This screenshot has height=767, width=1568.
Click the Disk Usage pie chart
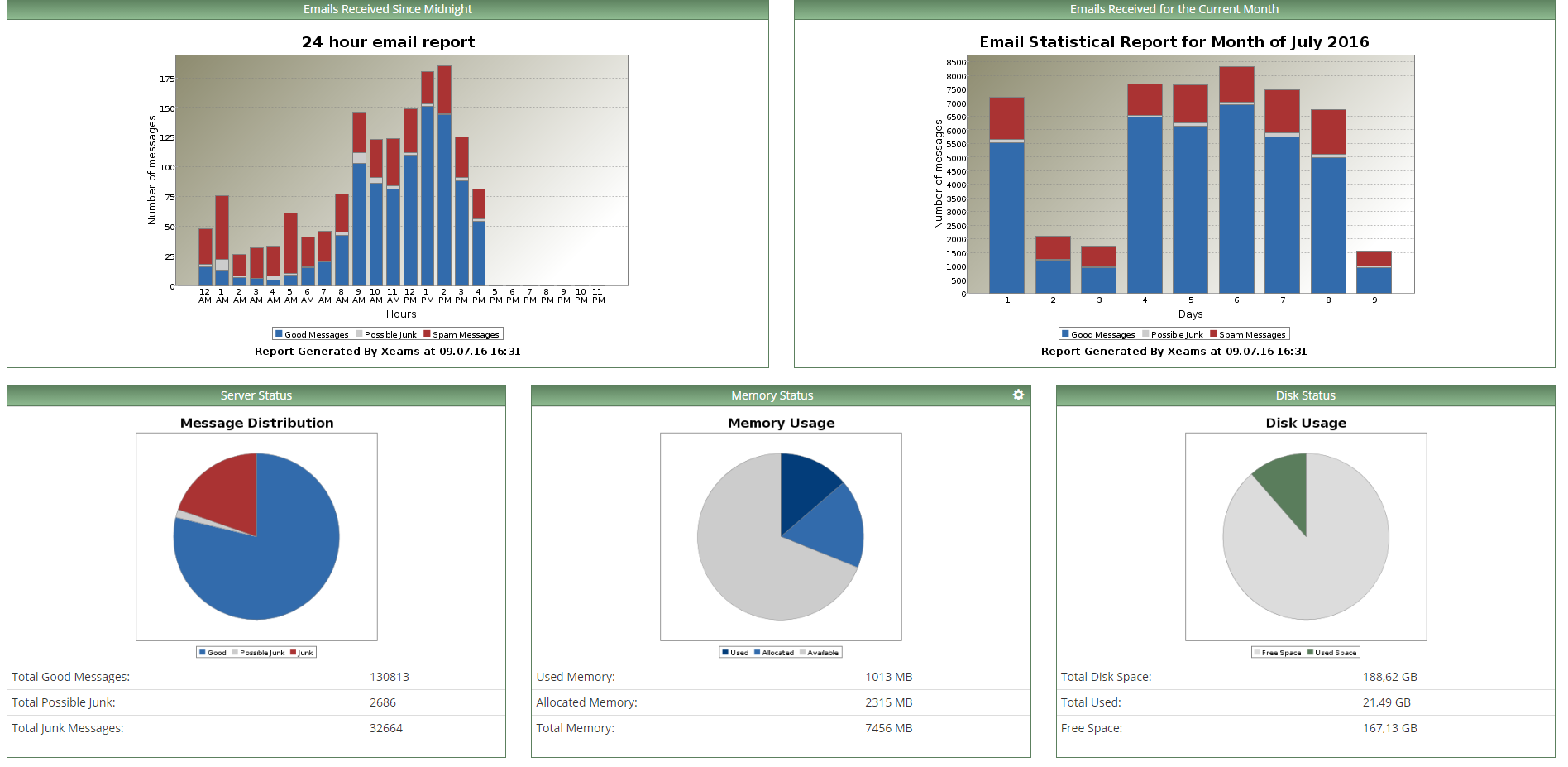[x=1306, y=536]
